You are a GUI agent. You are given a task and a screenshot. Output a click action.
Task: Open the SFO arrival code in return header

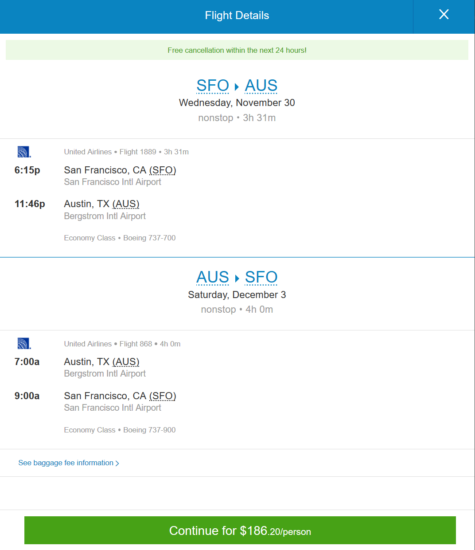point(261,277)
